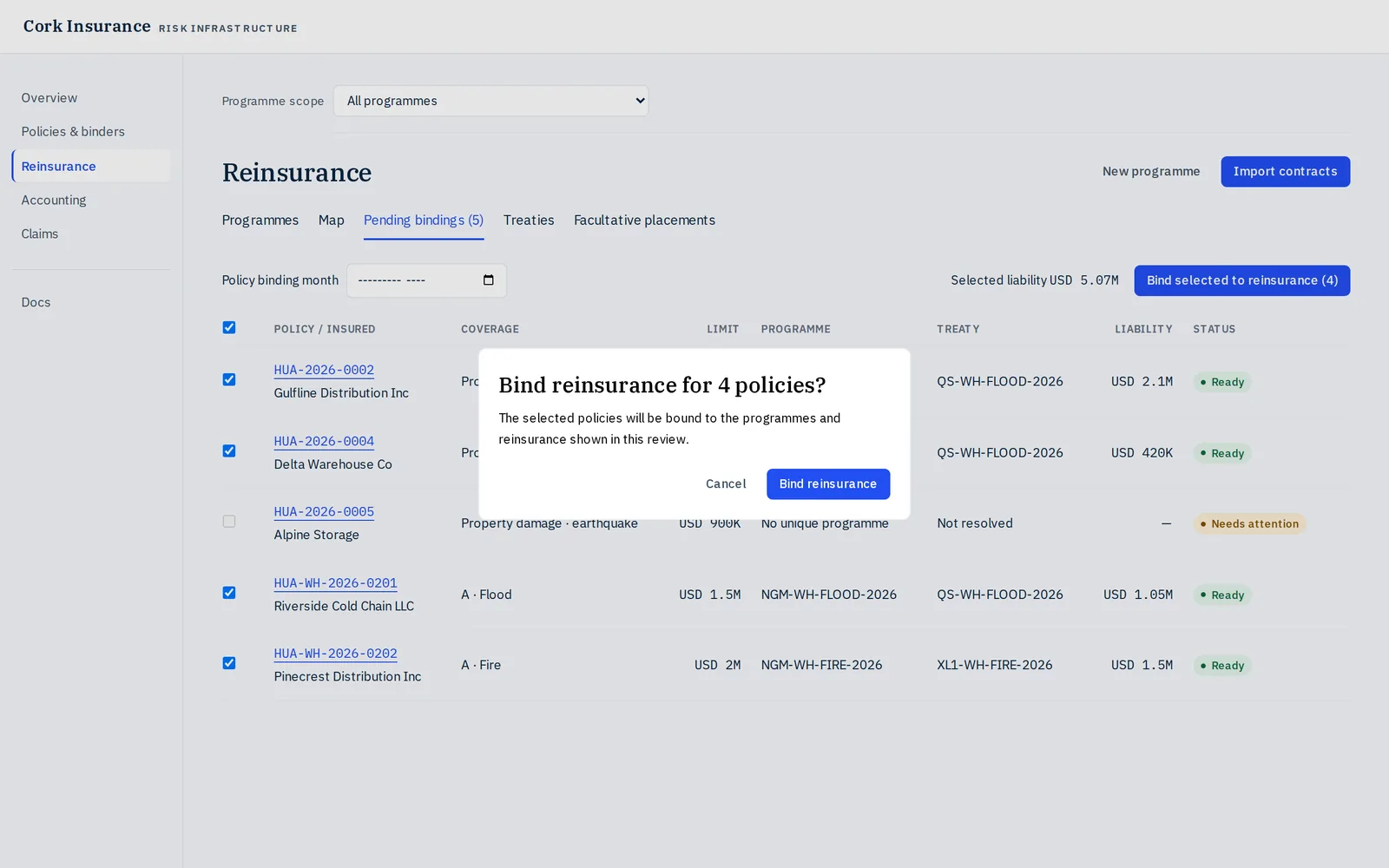Viewport: 1389px width, 868px height.
Task: Open the calendar picker in Policy binding month
Action: click(488, 280)
